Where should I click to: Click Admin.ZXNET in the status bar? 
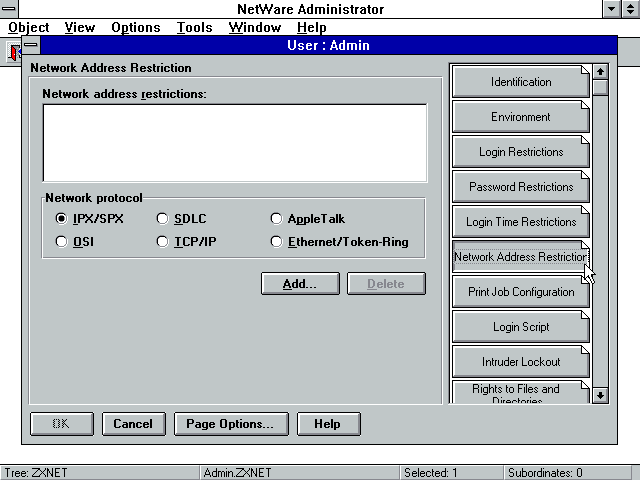(237, 473)
